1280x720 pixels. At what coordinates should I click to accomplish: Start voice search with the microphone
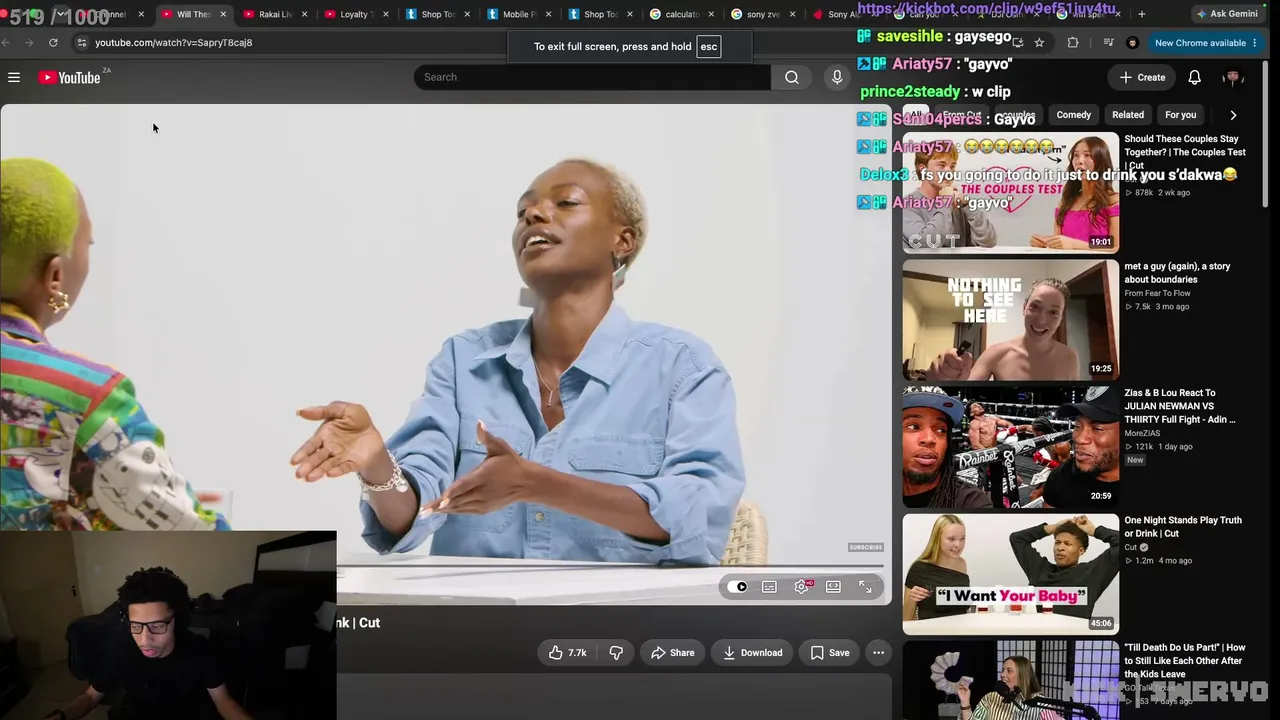click(x=838, y=77)
